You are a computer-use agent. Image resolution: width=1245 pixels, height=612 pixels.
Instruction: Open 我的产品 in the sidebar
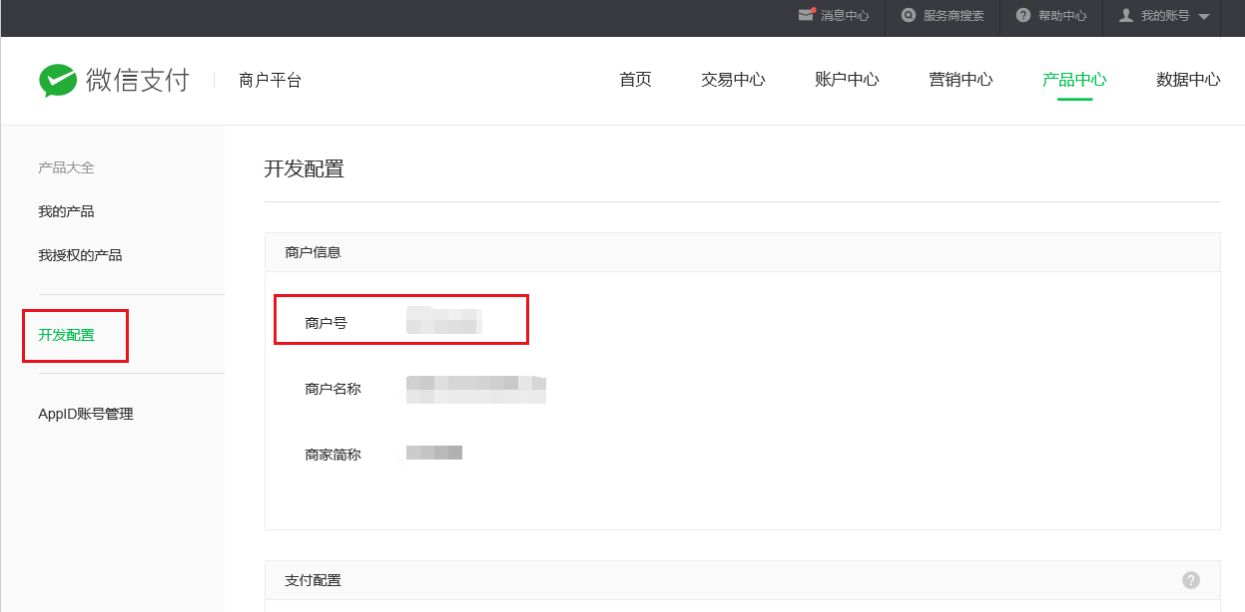(66, 212)
